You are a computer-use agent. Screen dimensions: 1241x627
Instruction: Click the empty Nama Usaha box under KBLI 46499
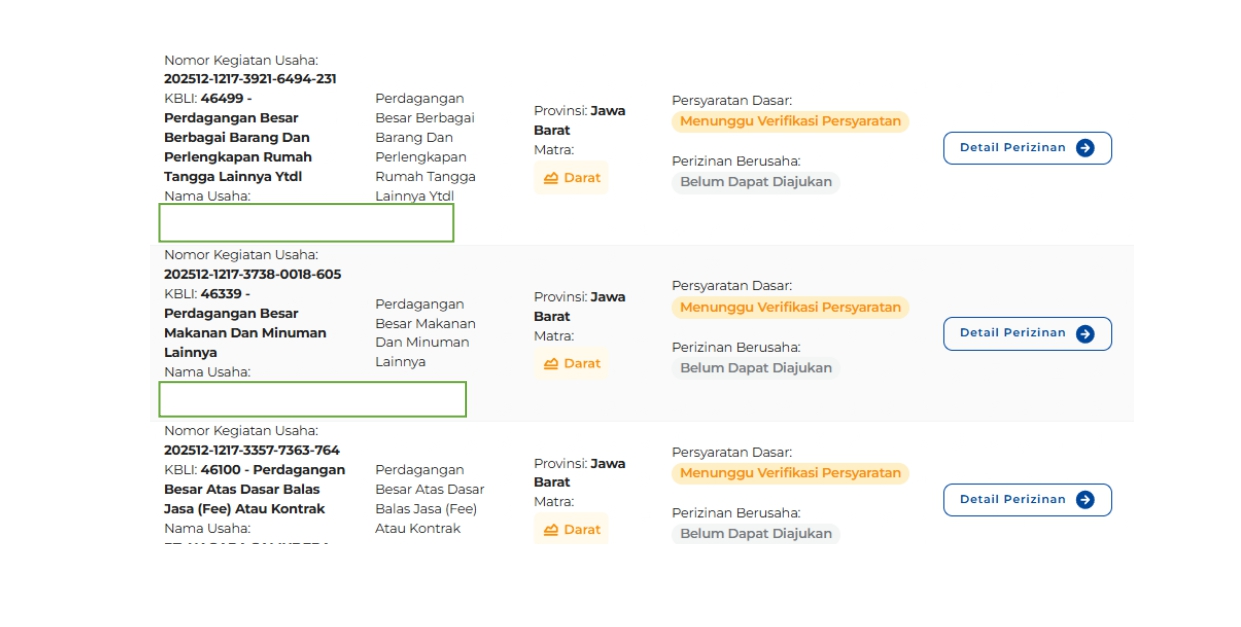coord(306,223)
